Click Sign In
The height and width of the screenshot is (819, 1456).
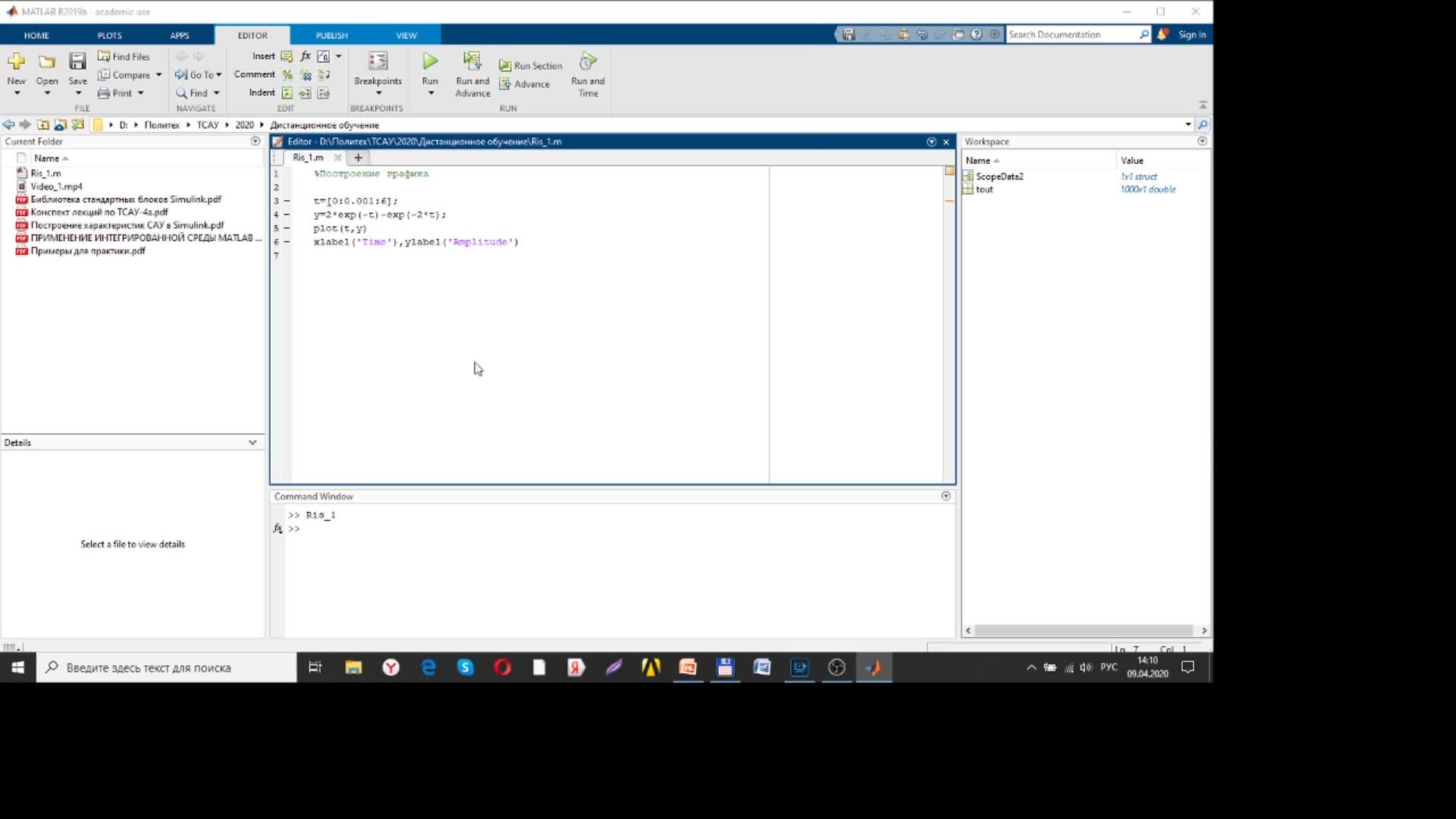tap(1192, 34)
